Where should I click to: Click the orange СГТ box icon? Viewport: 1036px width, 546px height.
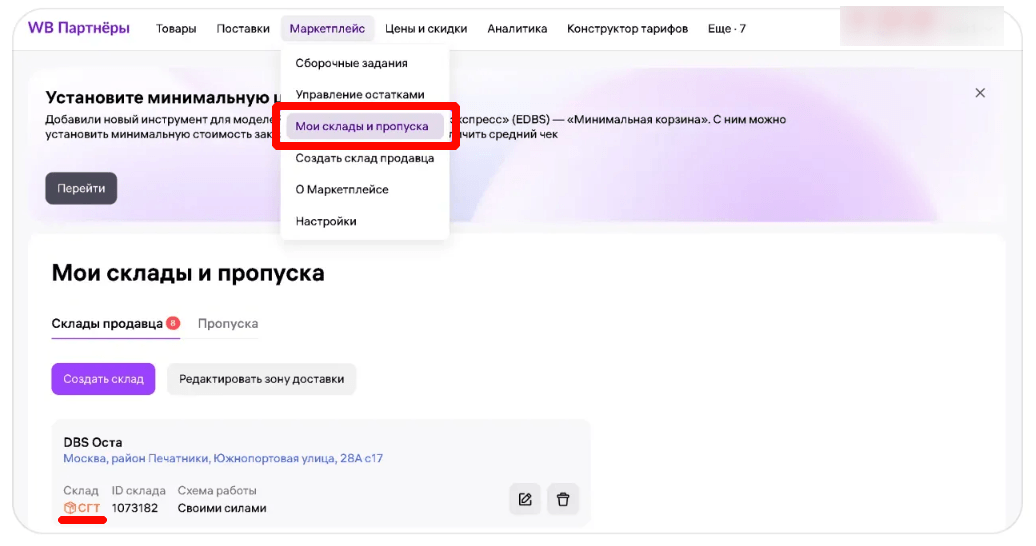pyautogui.click(x=70, y=508)
